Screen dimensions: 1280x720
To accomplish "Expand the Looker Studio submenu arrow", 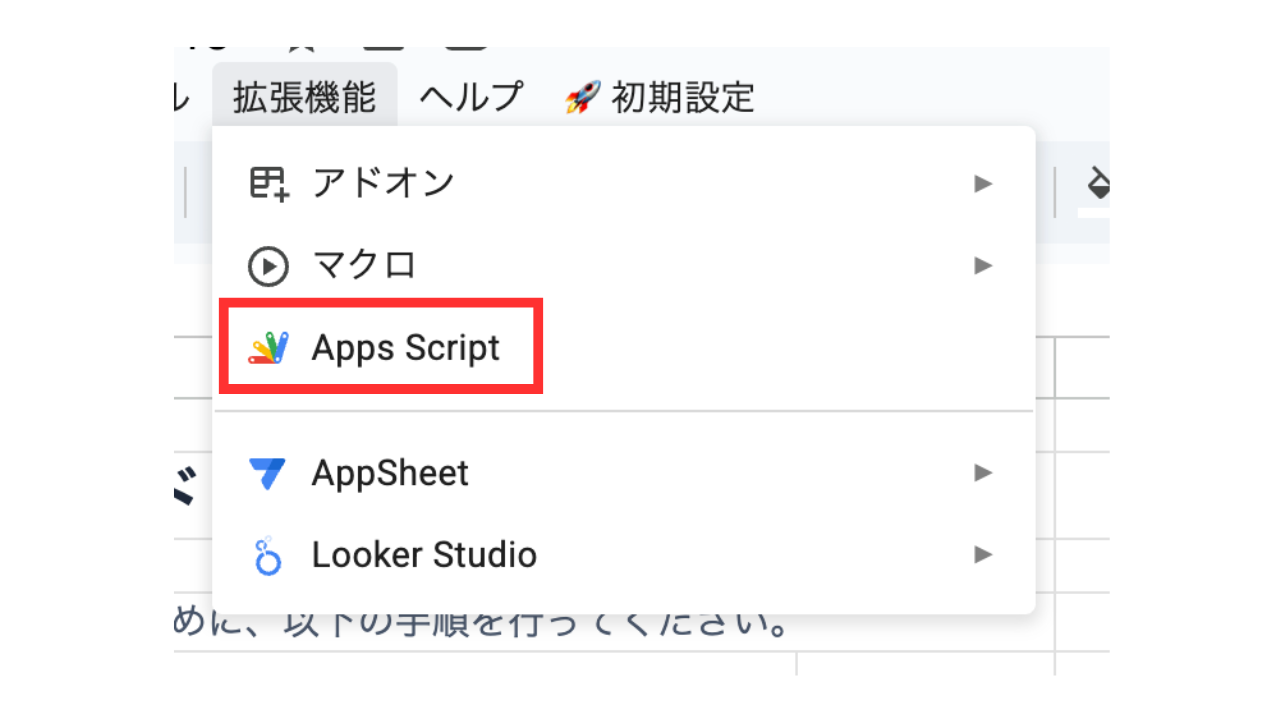I will coord(984,554).
